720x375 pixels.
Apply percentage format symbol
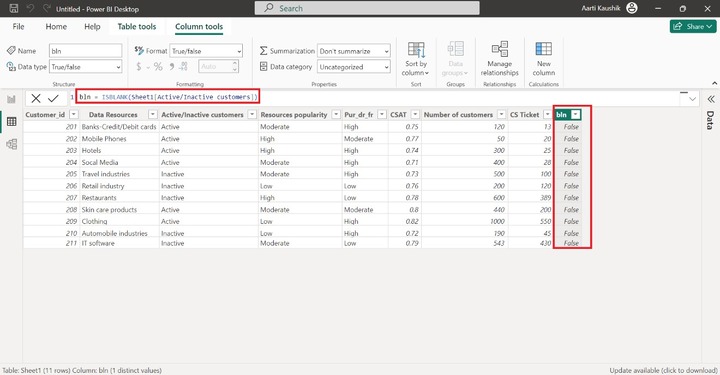[x=158, y=67]
